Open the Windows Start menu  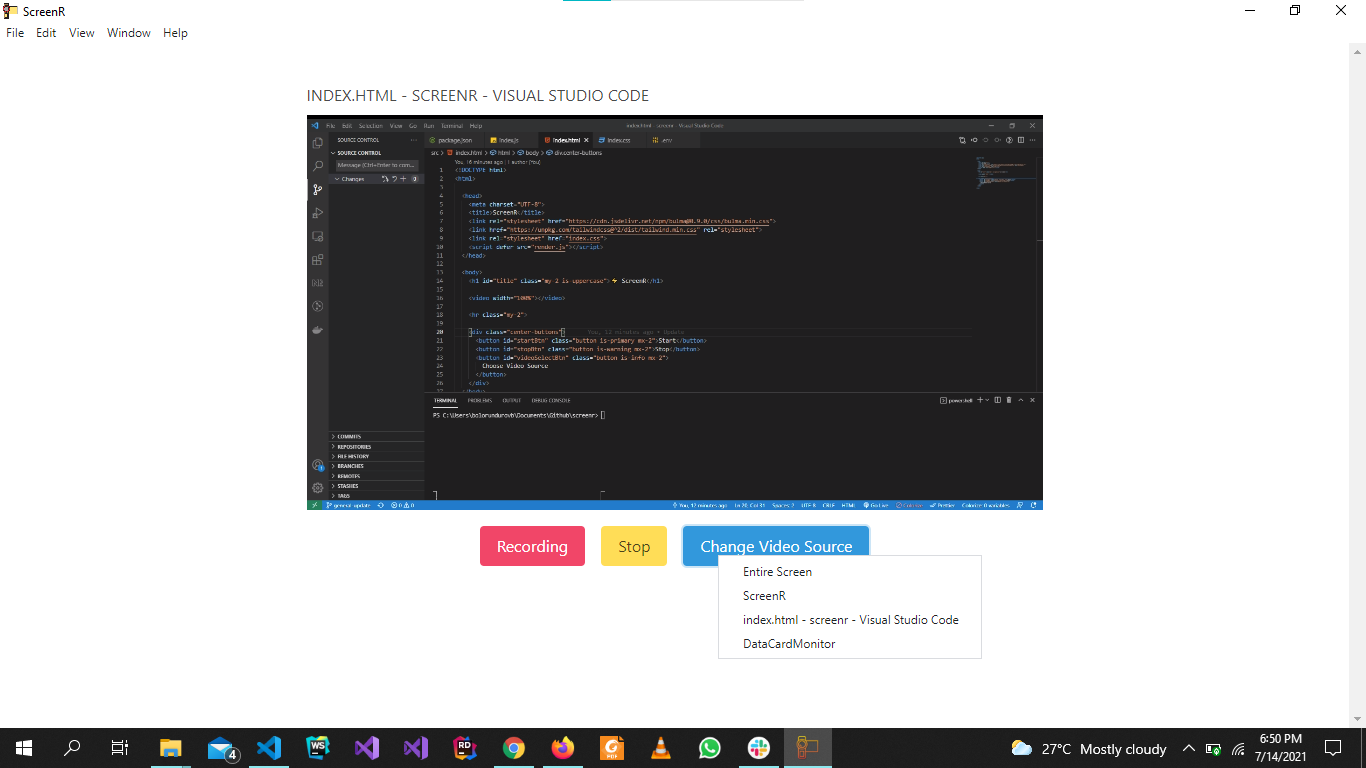point(24,748)
